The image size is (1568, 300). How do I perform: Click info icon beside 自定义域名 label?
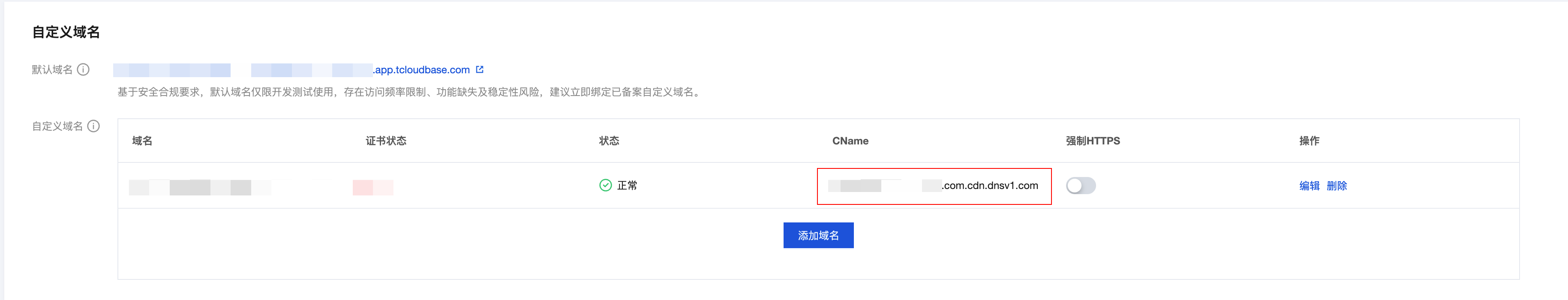pos(94,126)
